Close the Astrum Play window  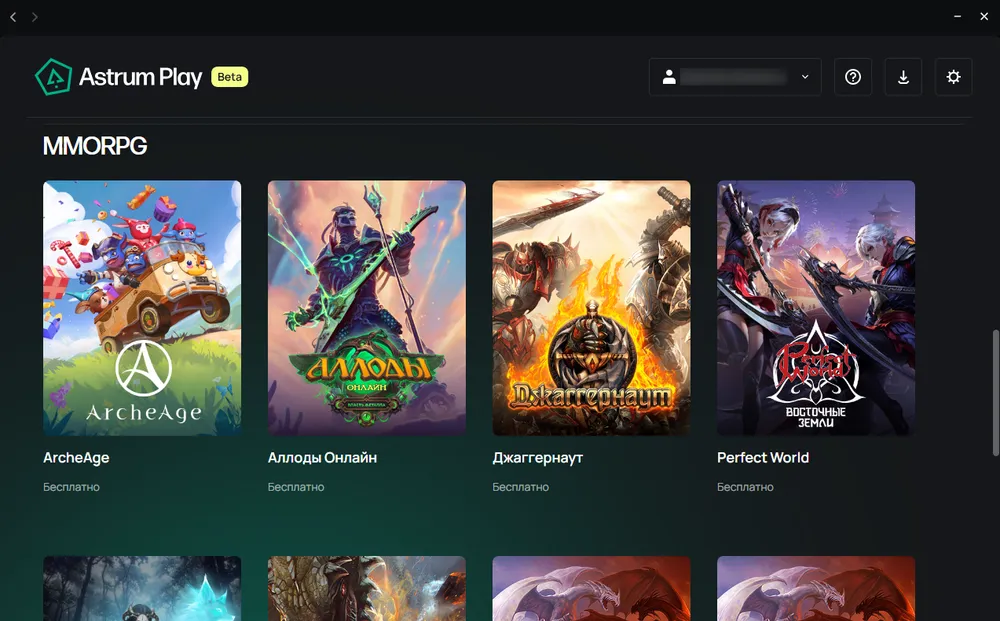click(984, 17)
